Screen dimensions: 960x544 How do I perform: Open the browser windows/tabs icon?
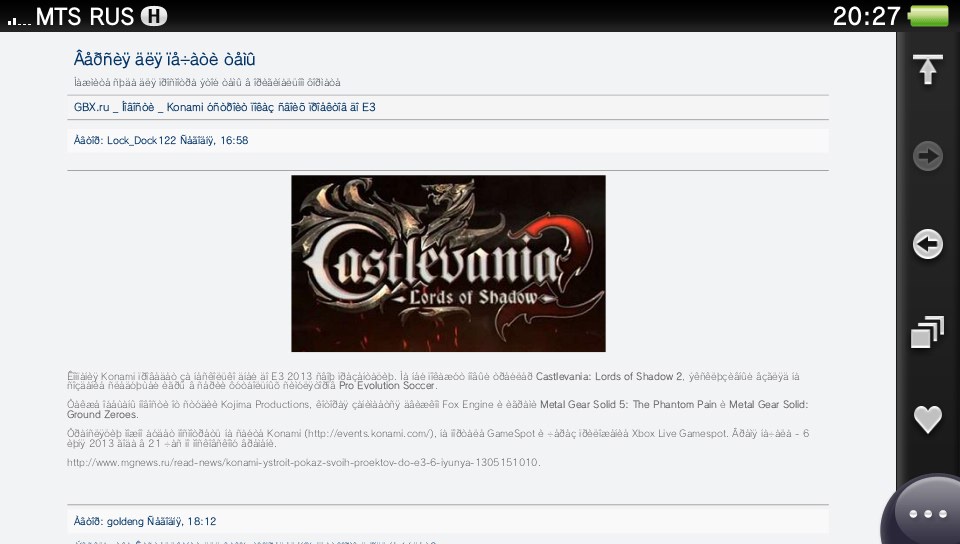928,332
